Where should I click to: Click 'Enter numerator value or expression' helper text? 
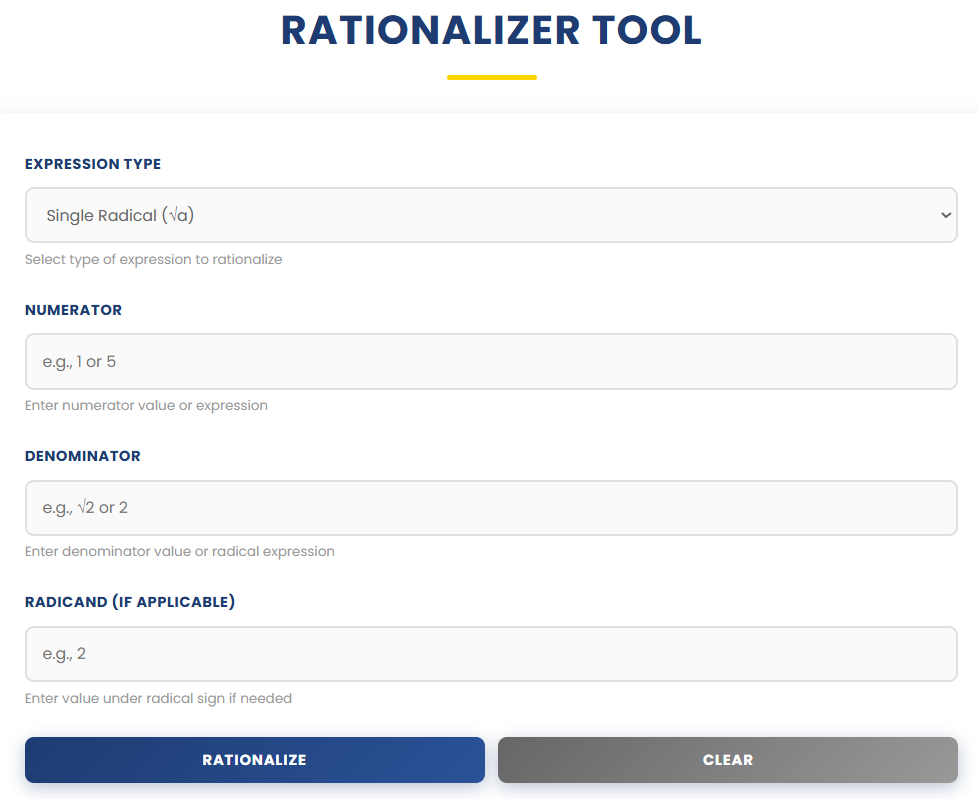click(x=146, y=405)
